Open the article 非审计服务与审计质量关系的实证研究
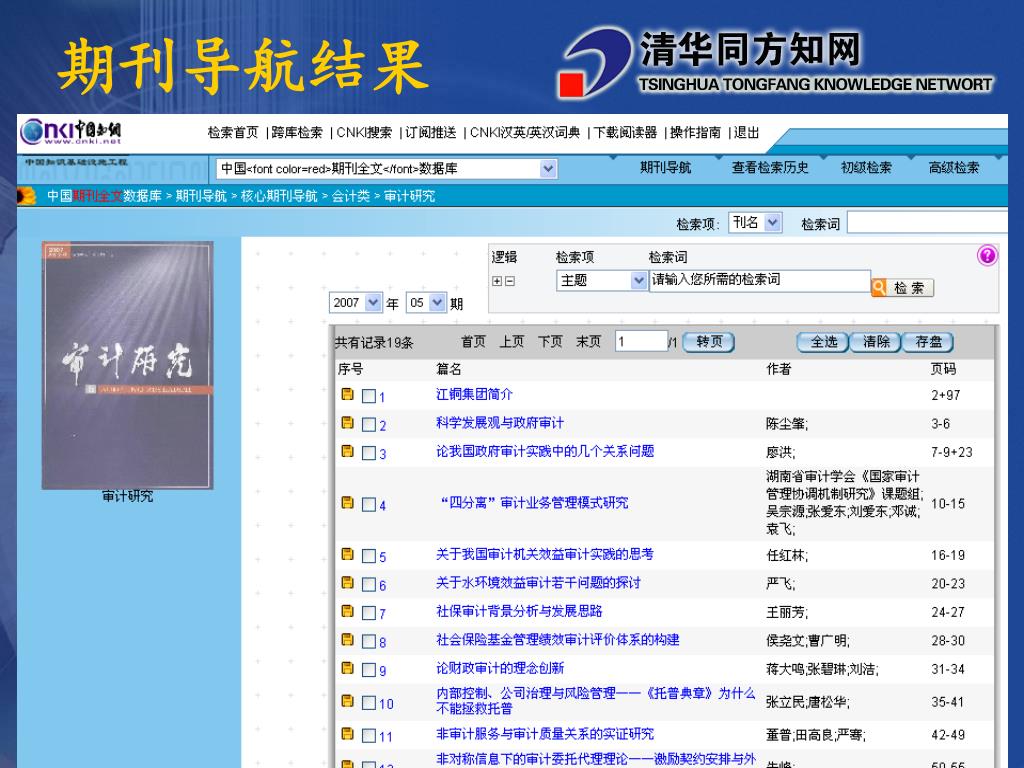Image resolution: width=1024 pixels, height=768 pixels. 545,734
